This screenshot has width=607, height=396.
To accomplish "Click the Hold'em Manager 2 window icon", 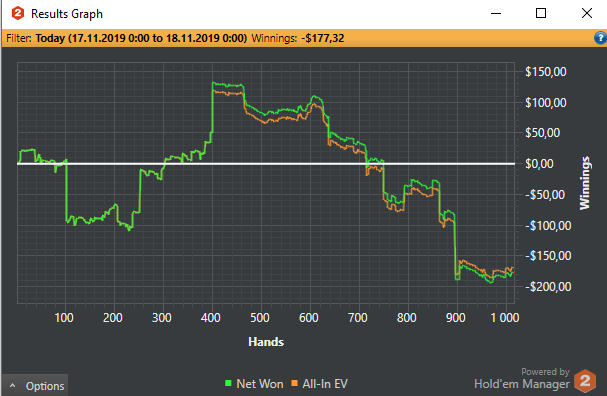I will click(18, 14).
